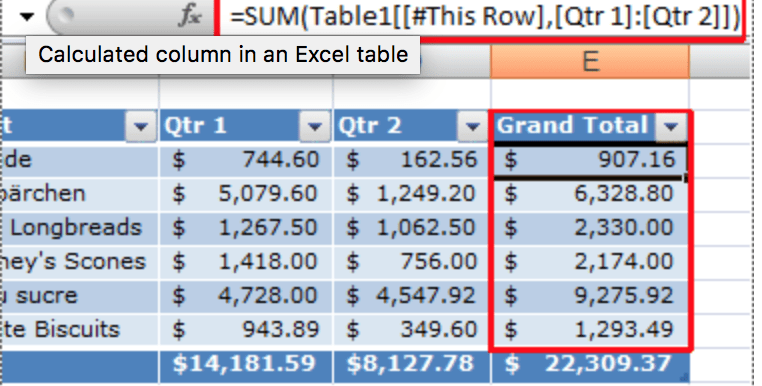Screen dimensions: 762x386
Task: Click Qtr 2 total $8,127.78
Action: pyautogui.click(x=412, y=365)
